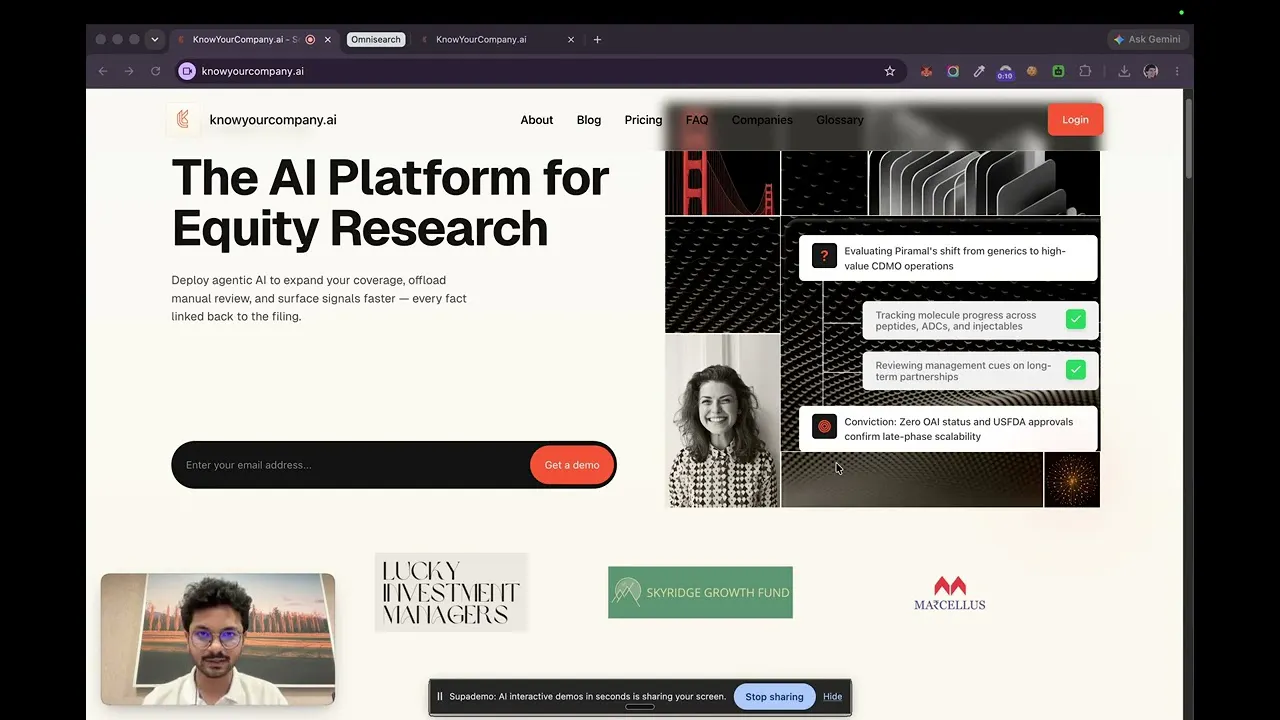
Task: Open the cookie extension icon
Action: (1032, 71)
